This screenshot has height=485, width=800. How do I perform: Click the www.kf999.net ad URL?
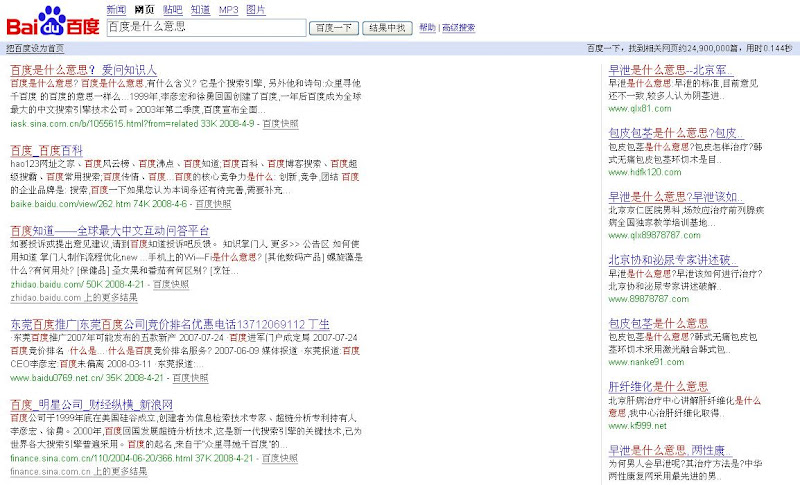click(637, 425)
